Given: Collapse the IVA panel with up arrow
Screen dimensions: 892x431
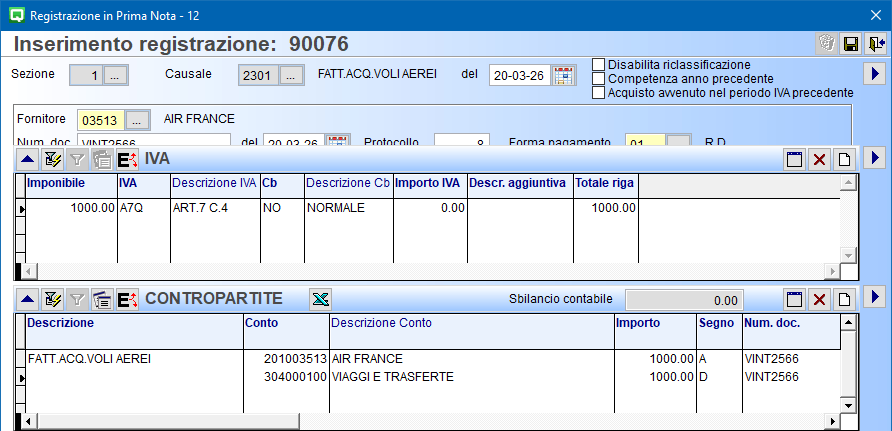Looking at the screenshot, I should (27, 159).
